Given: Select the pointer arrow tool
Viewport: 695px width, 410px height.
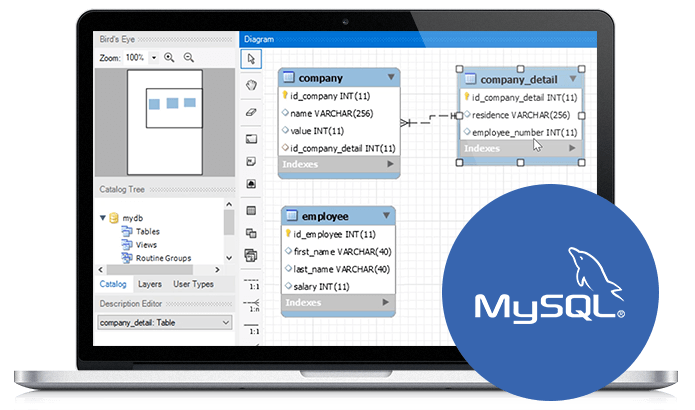Looking at the screenshot, I should click(251, 59).
